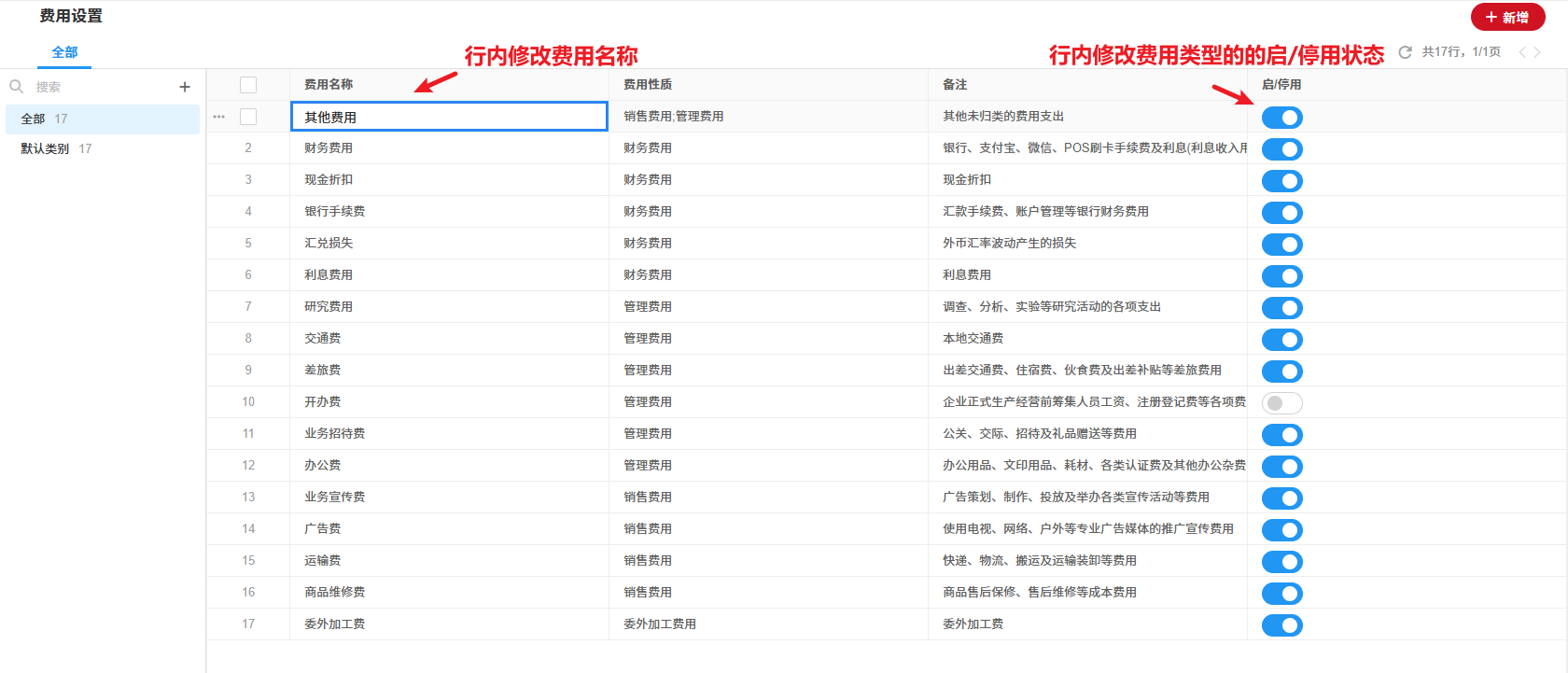Click the search magnifier icon
The image size is (1568, 673).
(x=16, y=87)
